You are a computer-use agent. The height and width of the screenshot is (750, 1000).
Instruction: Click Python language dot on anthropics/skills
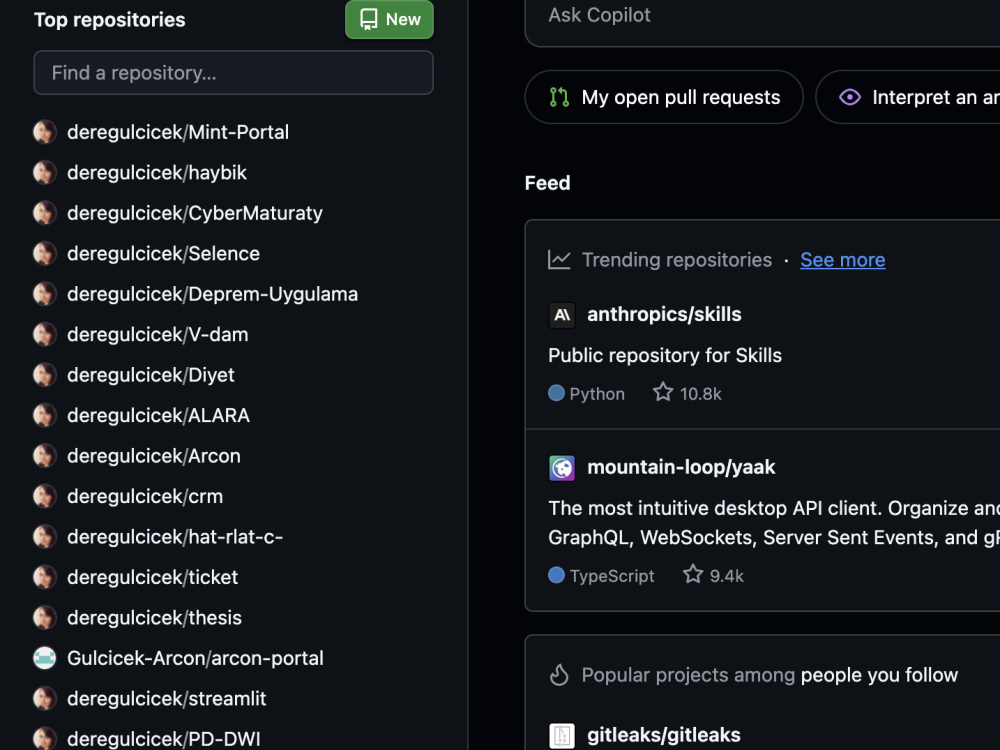pos(556,393)
